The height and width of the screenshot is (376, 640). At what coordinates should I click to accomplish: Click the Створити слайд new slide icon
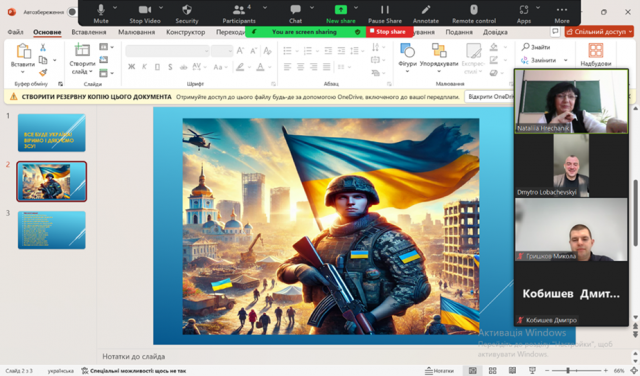click(82, 51)
